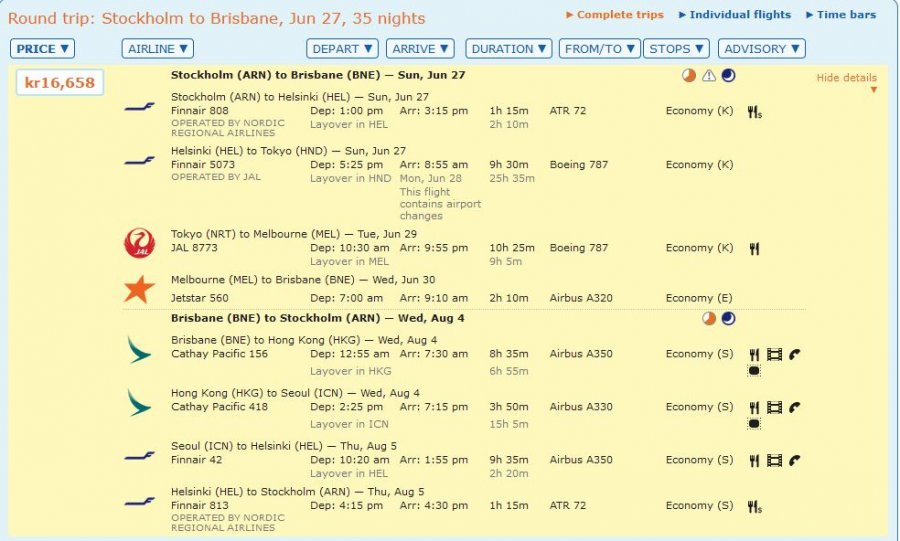Click the phone icon for Finnair 42
Screen dimensions: 900x541
(x=795, y=461)
